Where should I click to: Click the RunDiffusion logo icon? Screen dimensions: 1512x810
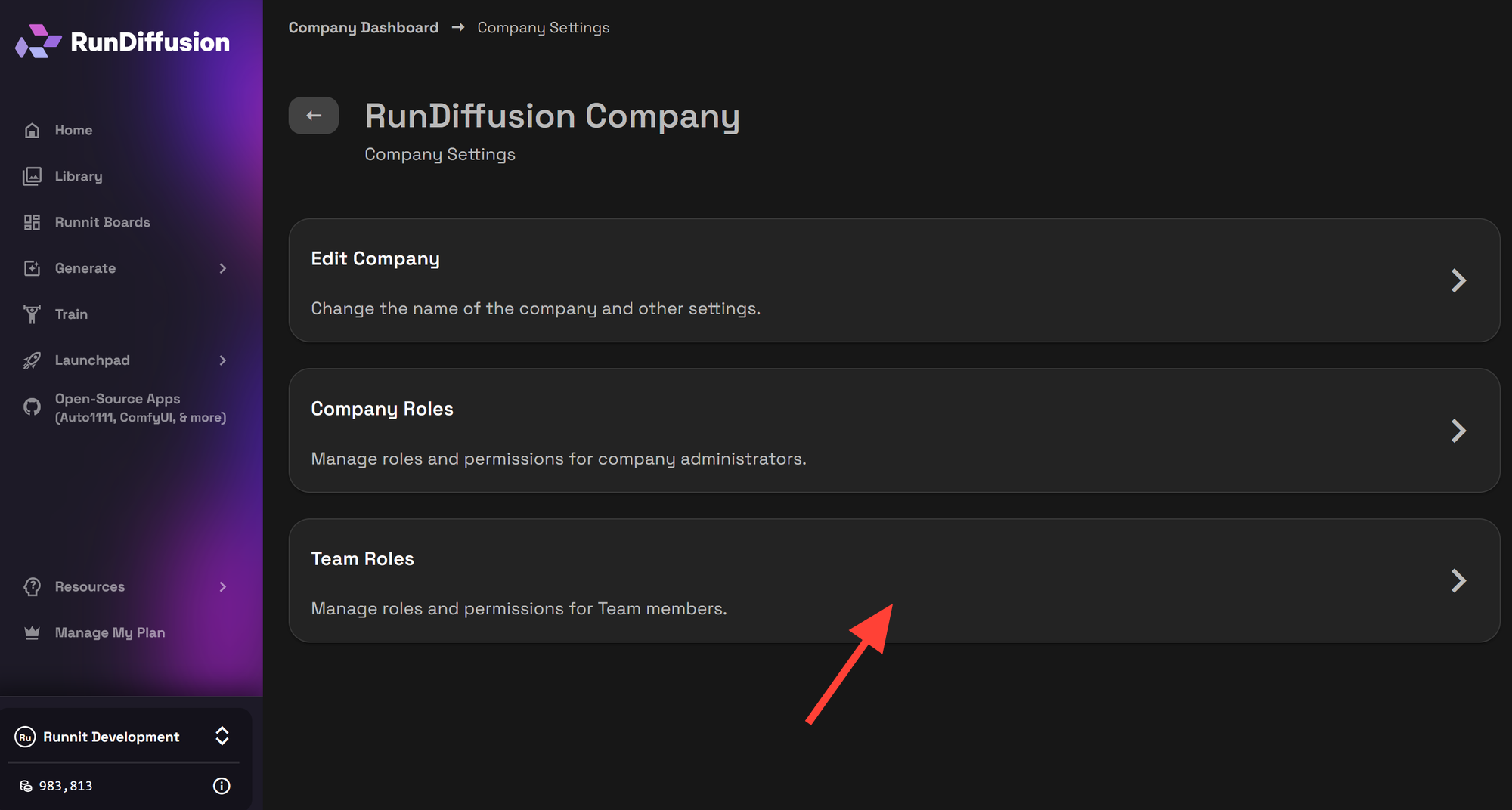pyautogui.click(x=38, y=42)
